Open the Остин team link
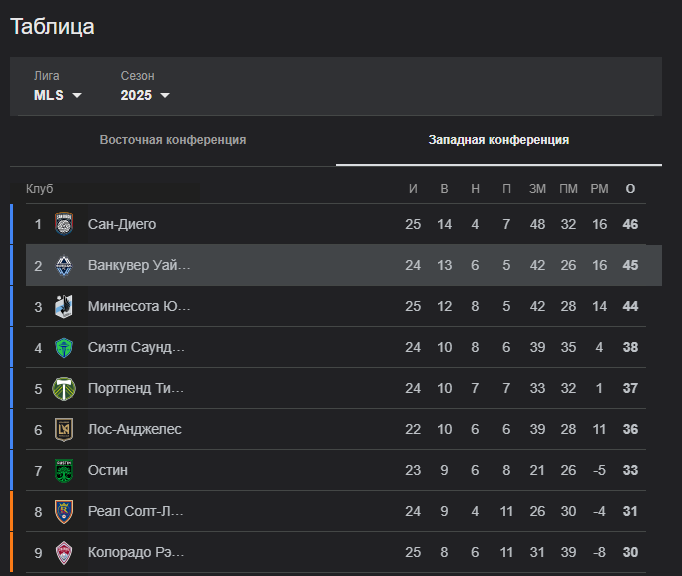 [x=108, y=470]
